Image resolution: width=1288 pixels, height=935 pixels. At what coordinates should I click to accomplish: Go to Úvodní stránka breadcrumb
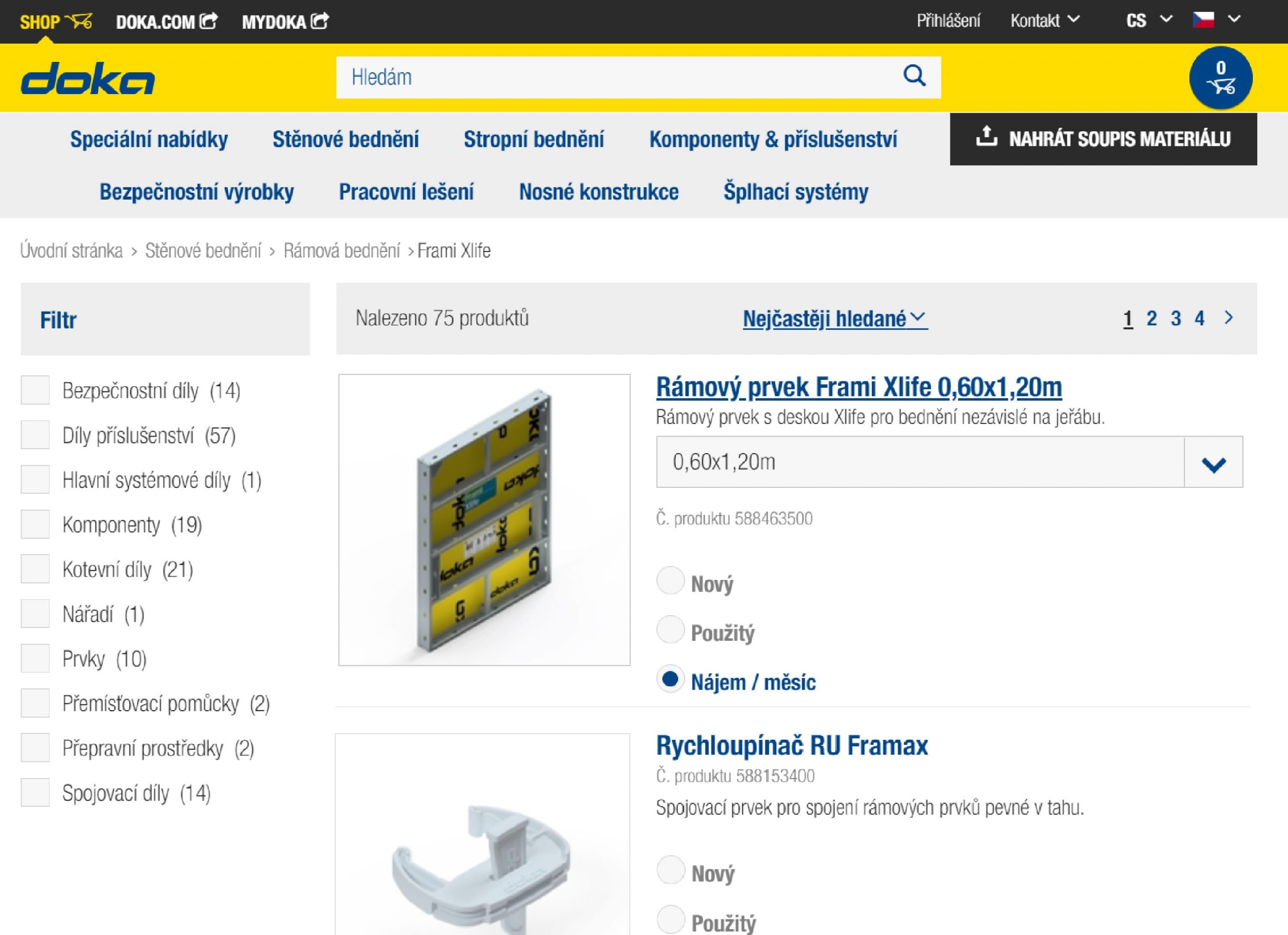click(x=71, y=250)
